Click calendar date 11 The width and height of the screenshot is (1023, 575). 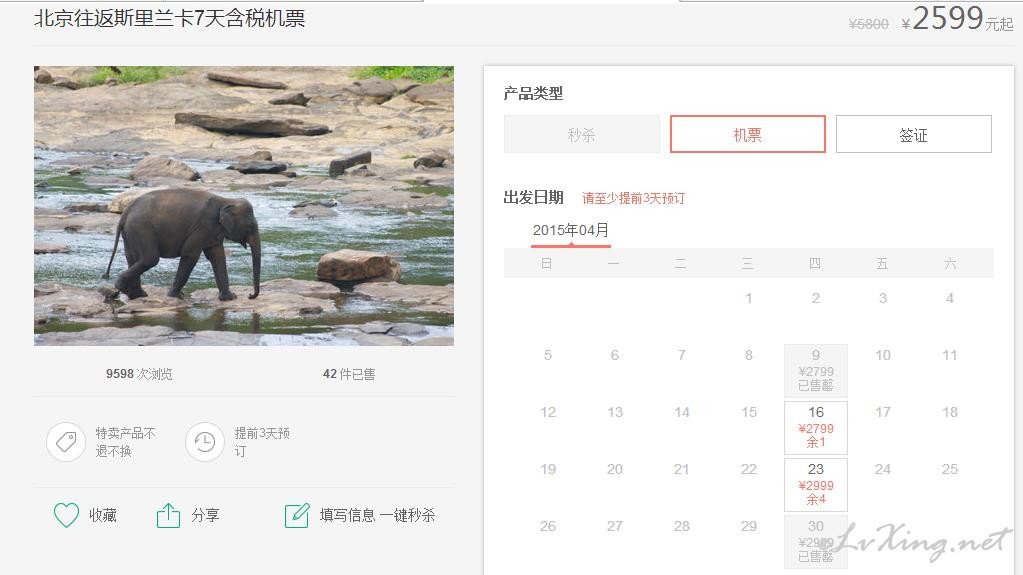pos(950,355)
